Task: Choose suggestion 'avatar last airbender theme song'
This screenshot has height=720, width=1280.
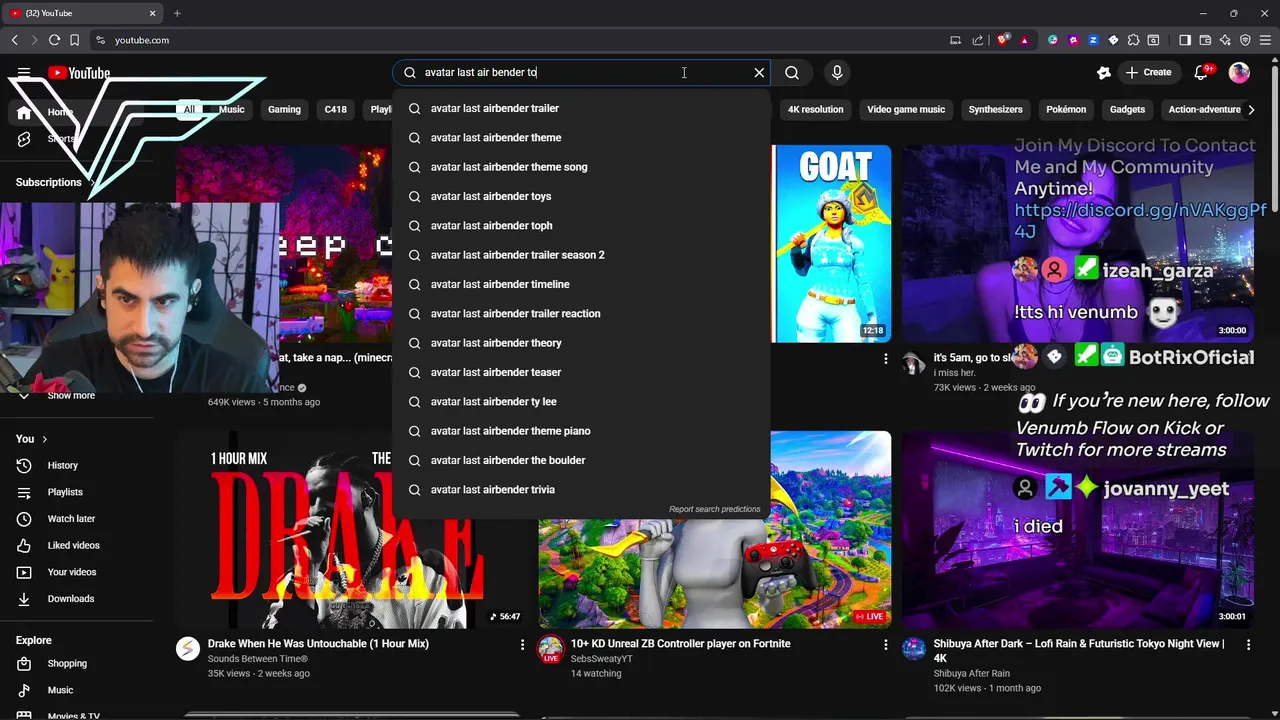Action: tap(581, 167)
